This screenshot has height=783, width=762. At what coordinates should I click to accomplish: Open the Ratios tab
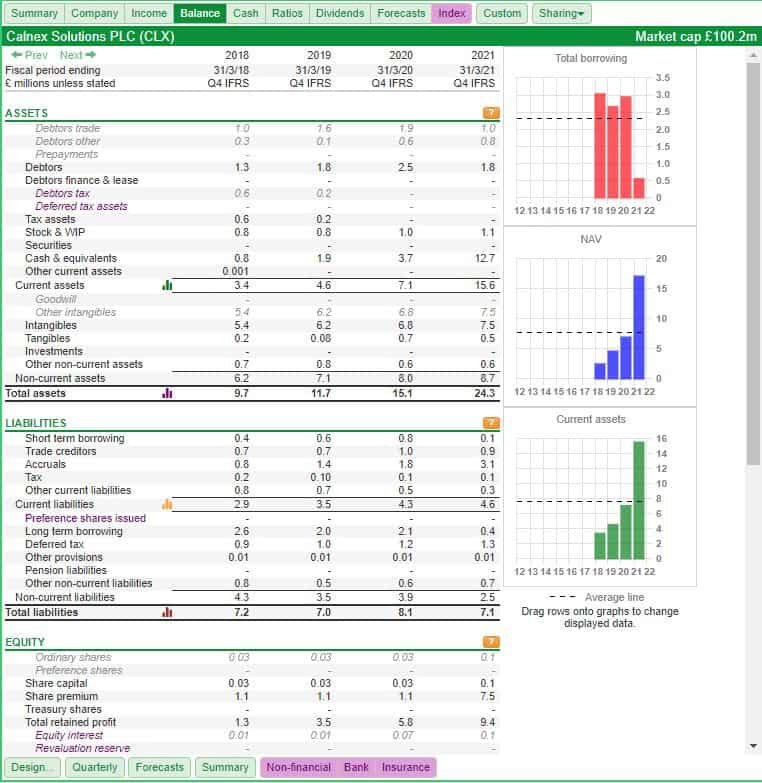[x=287, y=13]
